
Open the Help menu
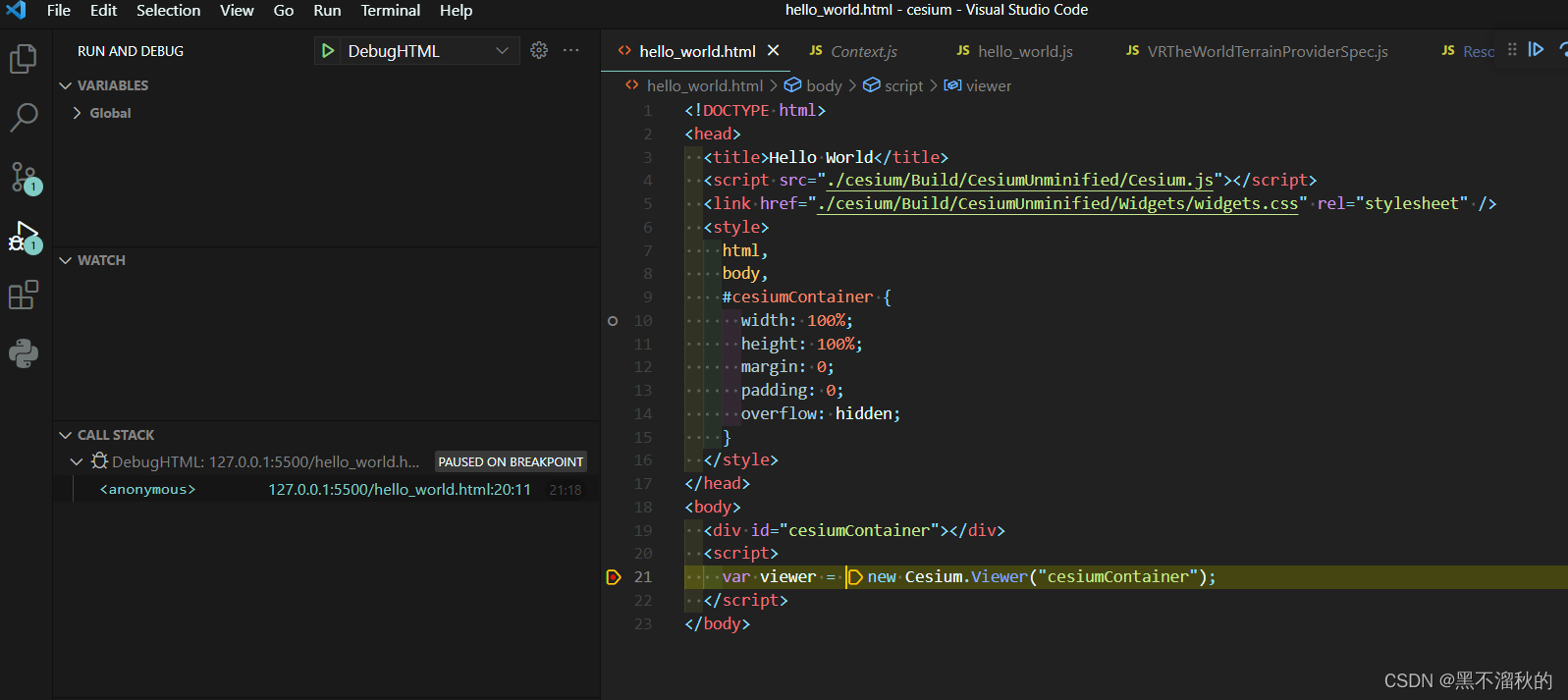click(x=456, y=11)
